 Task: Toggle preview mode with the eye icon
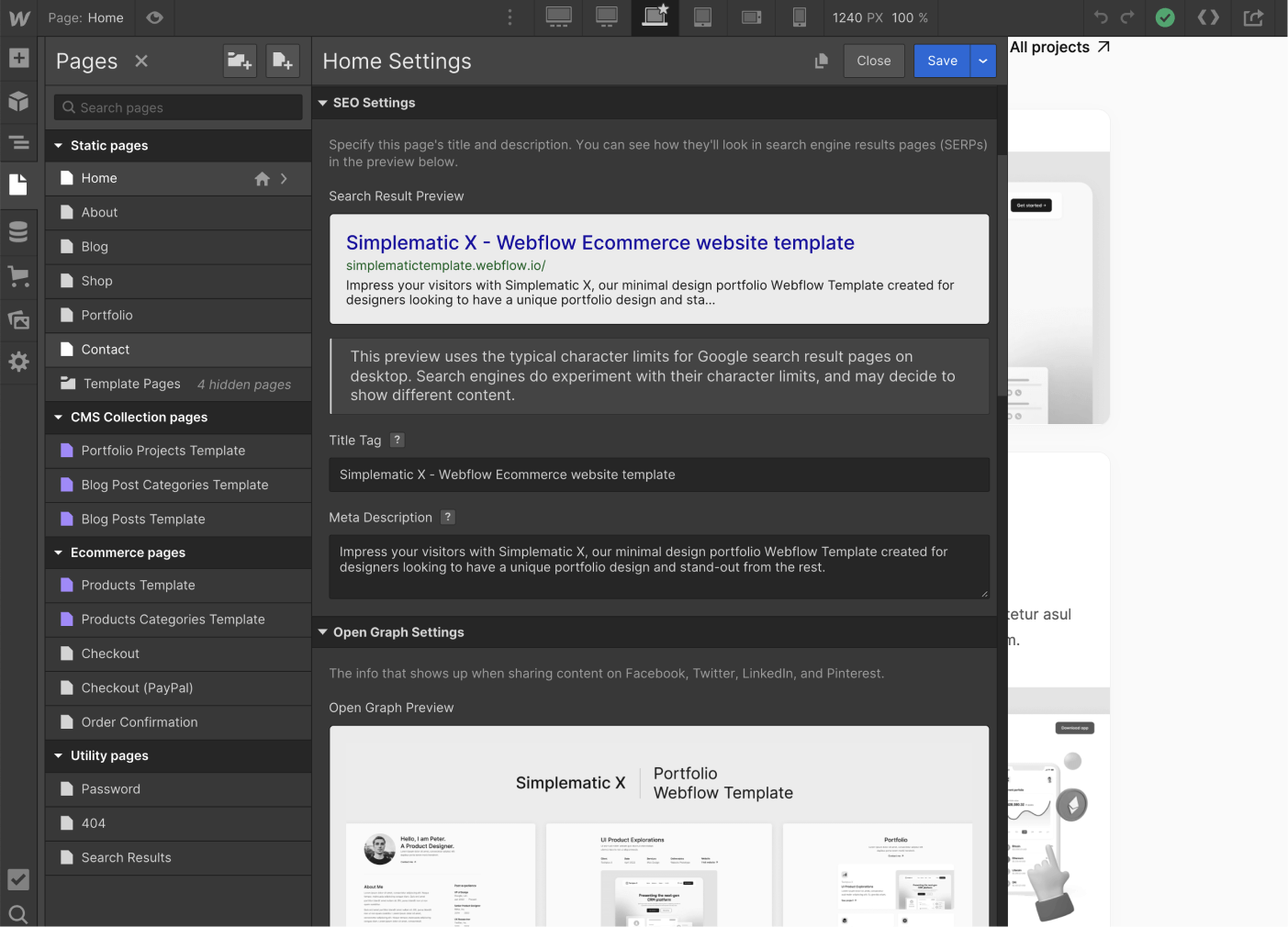[153, 17]
